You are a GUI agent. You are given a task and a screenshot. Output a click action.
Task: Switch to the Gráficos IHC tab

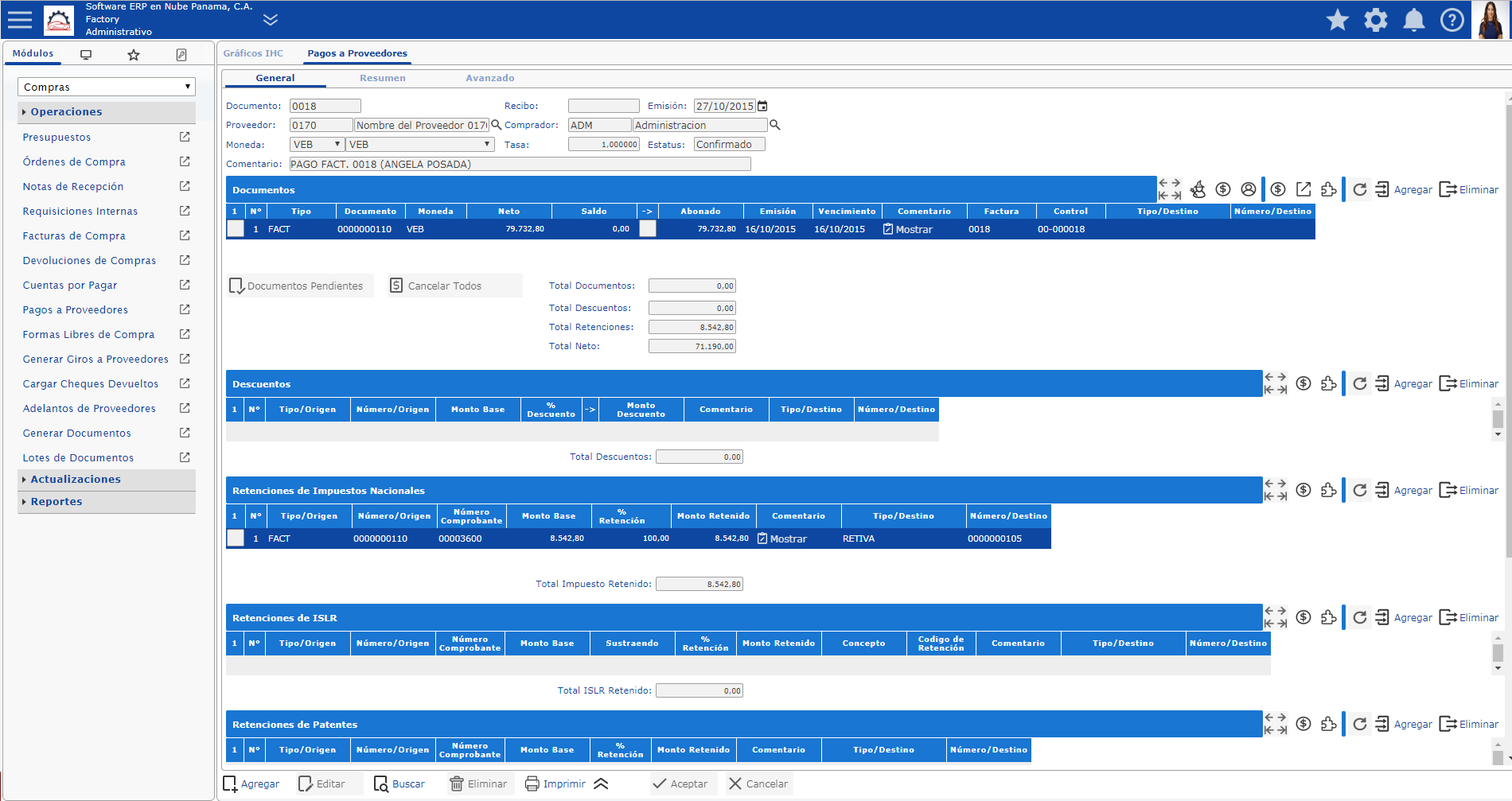[253, 53]
